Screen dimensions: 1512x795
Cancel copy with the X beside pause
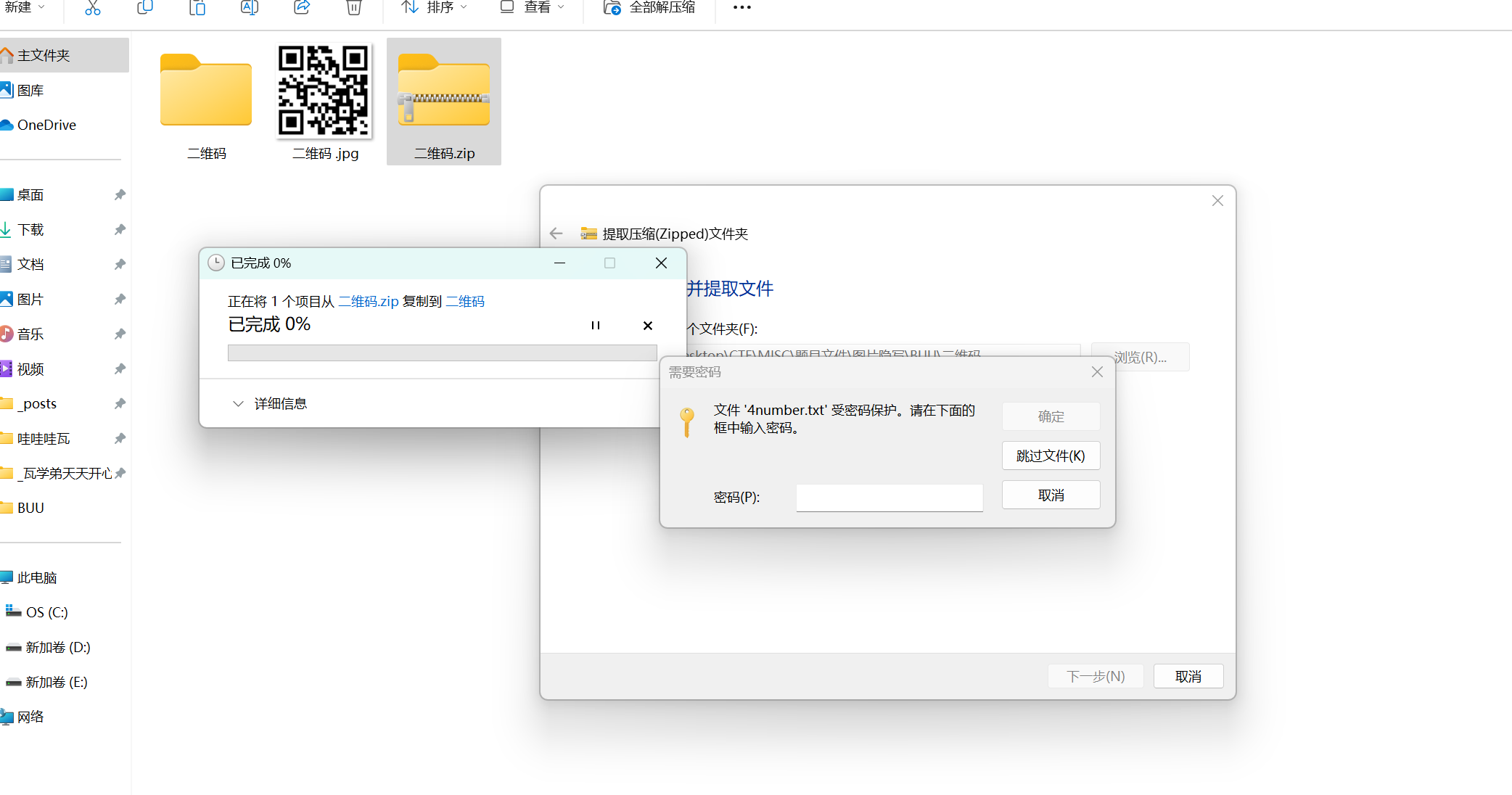tap(648, 326)
